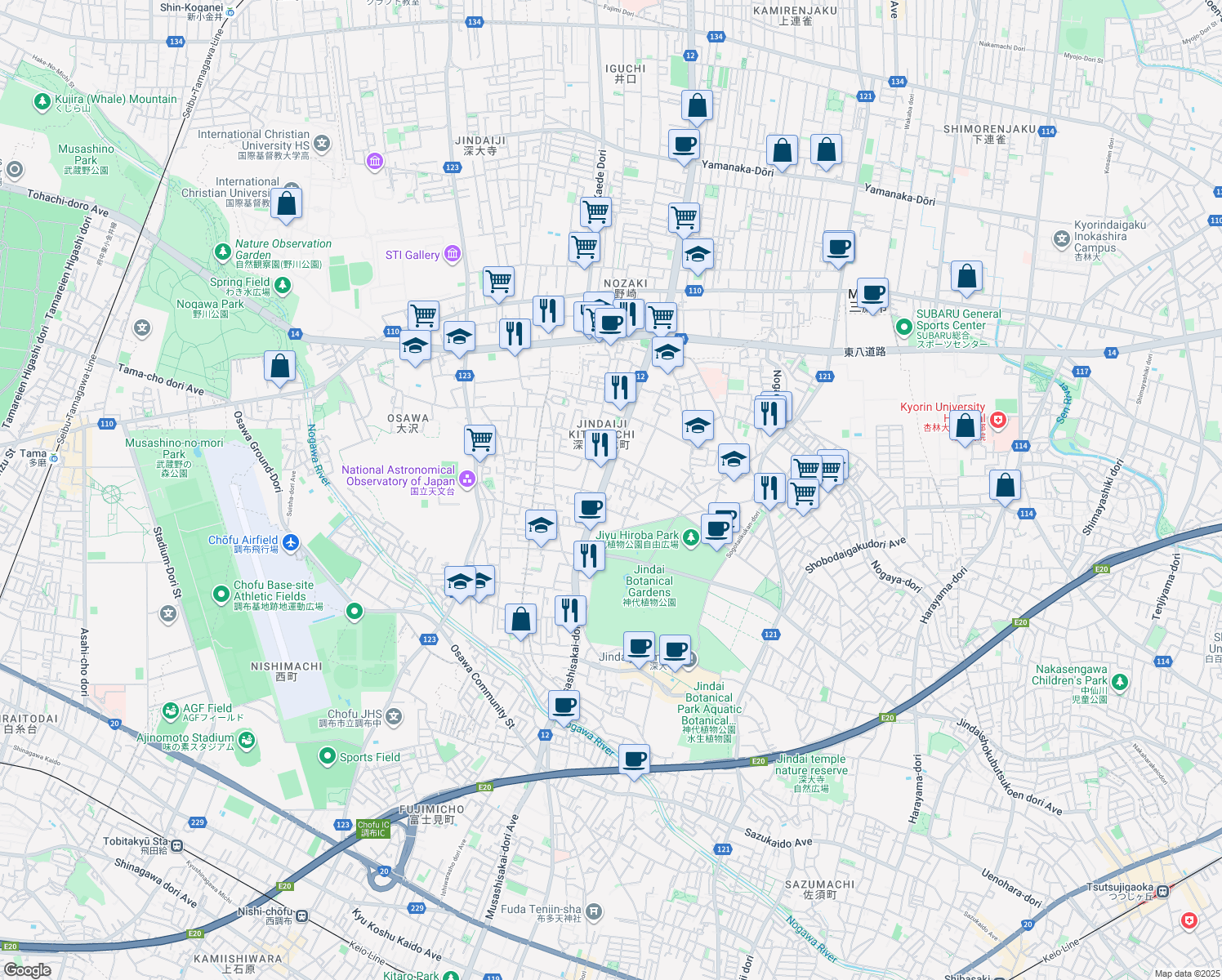This screenshot has height=980, width=1222.
Task: Click the Ajinomoto Stadium marker icon
Action: pos(246,740)
